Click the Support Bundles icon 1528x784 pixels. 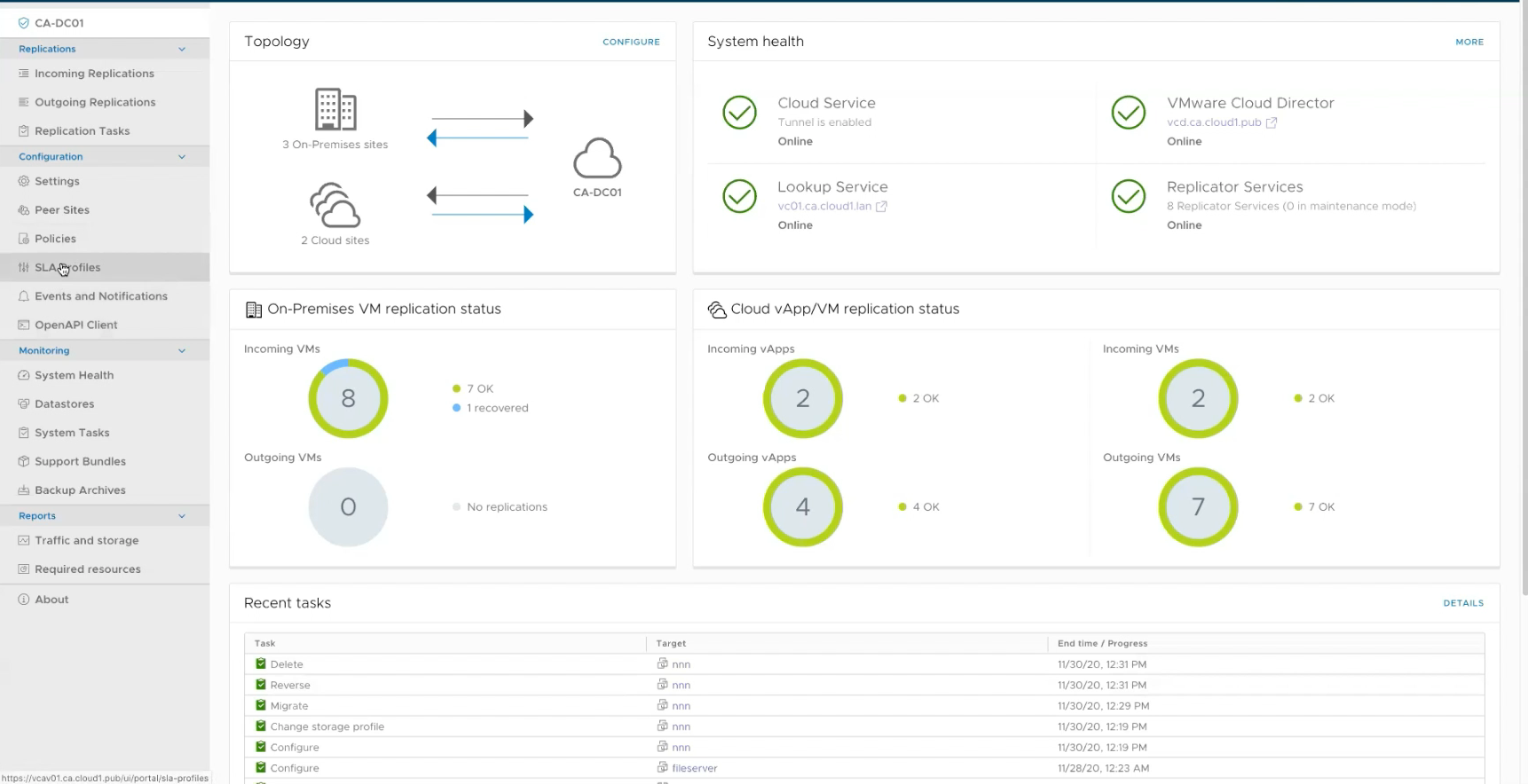(x=24, y=461)
